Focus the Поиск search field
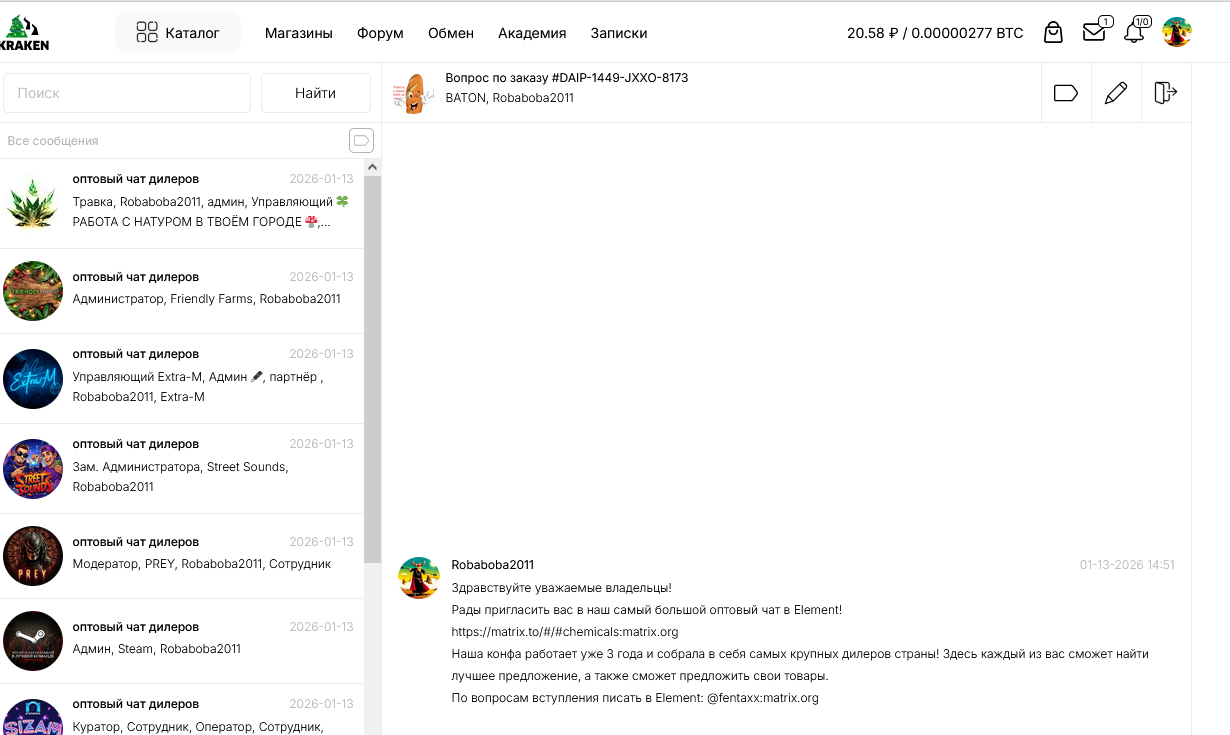Screen dimensions: 1230x735 127,93
